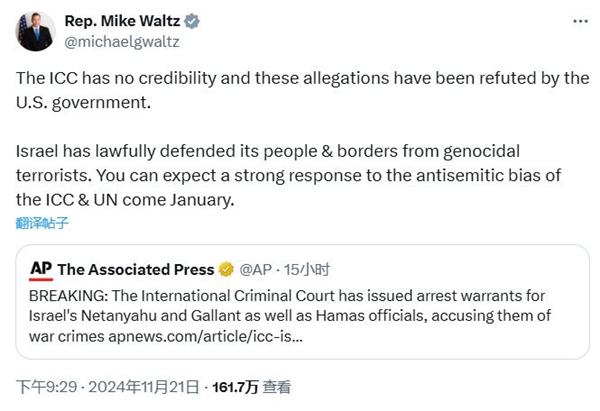Click the 15小时 timestamp of quoted post

coord(308,269)
